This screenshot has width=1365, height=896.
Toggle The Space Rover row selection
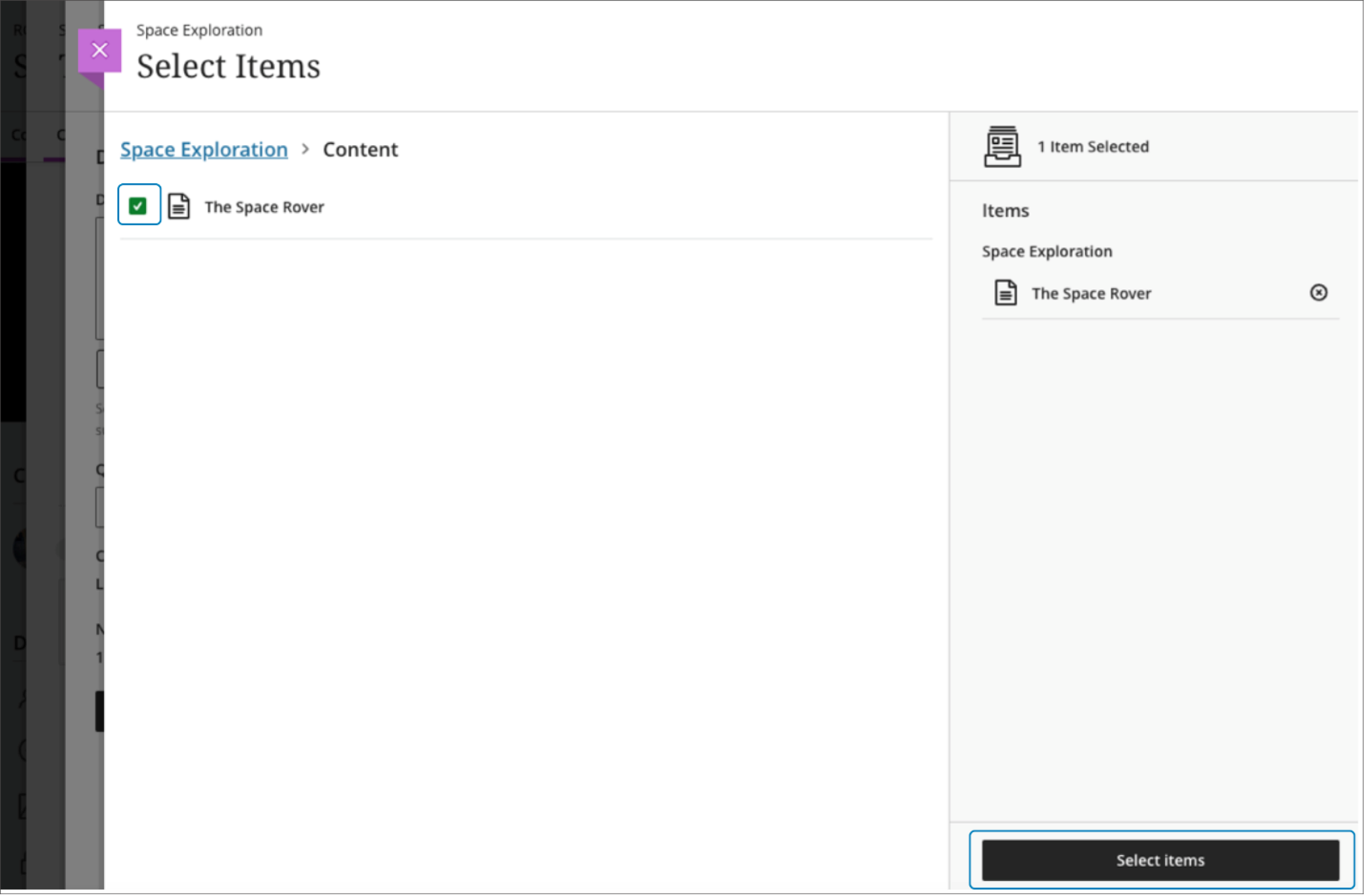[139, 205]
